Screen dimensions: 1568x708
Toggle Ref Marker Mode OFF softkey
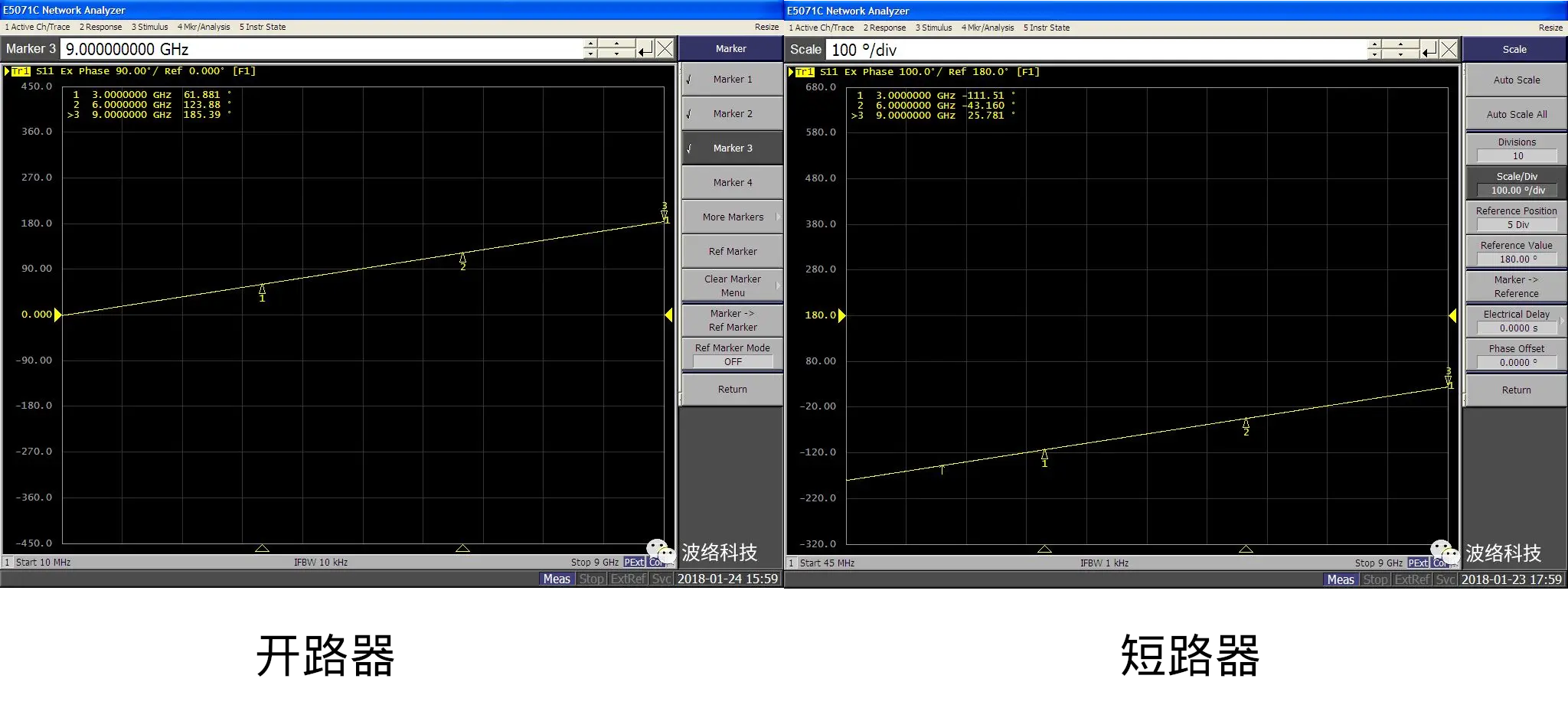pyautogui.click(x=732, y=354)
